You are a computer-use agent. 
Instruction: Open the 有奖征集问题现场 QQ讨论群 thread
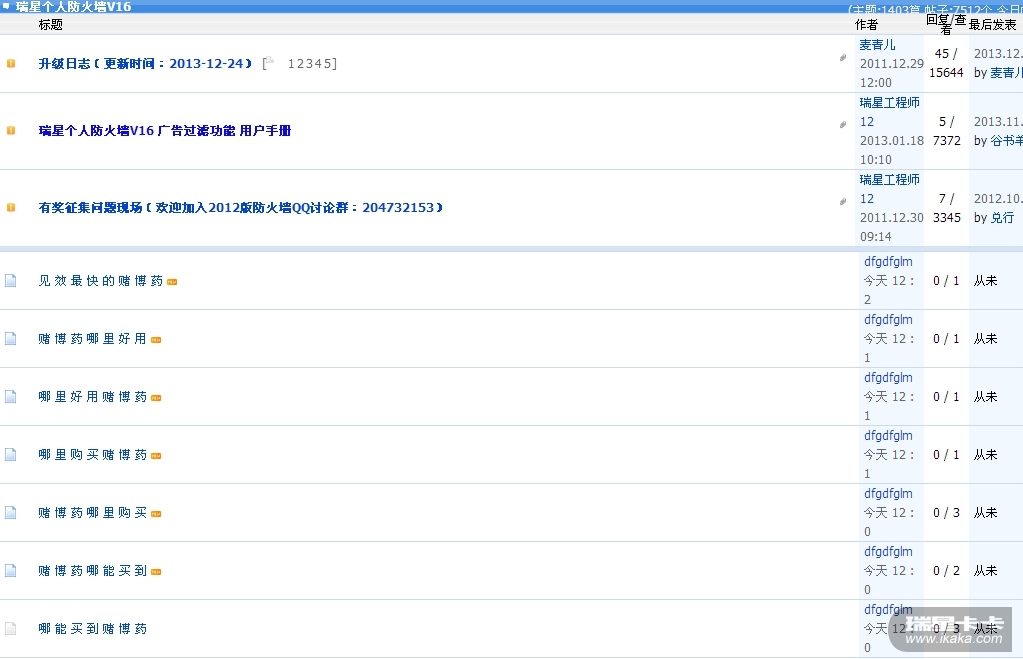click(x=241, y=207)
